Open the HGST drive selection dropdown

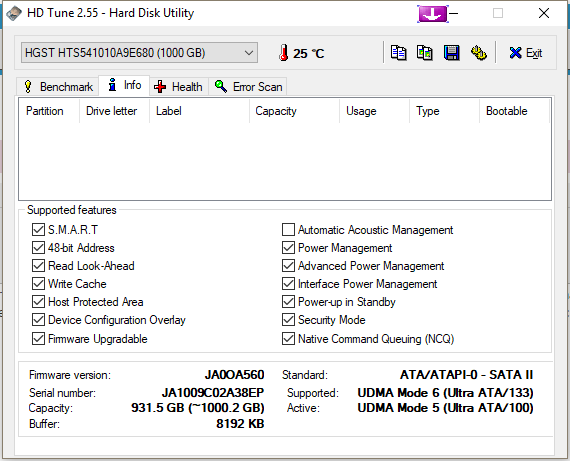point(139,53)
